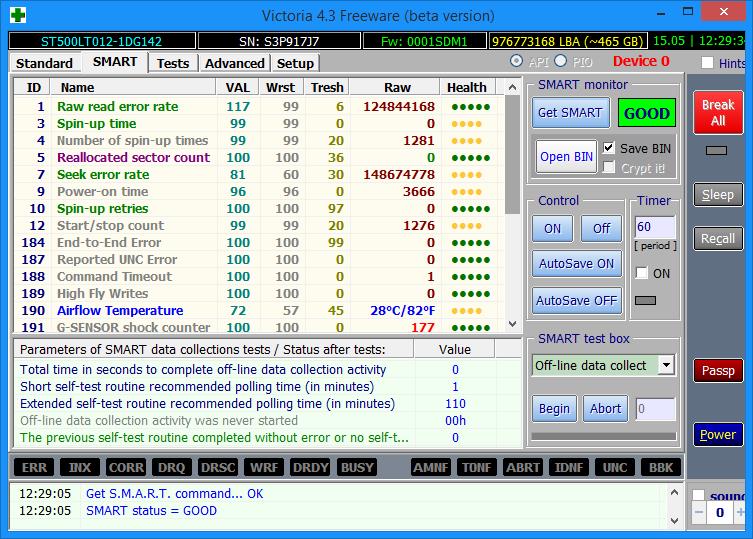Click the SMART table scrollbar thumb
The height and width of the screenshot is (539, 753).
512,154
